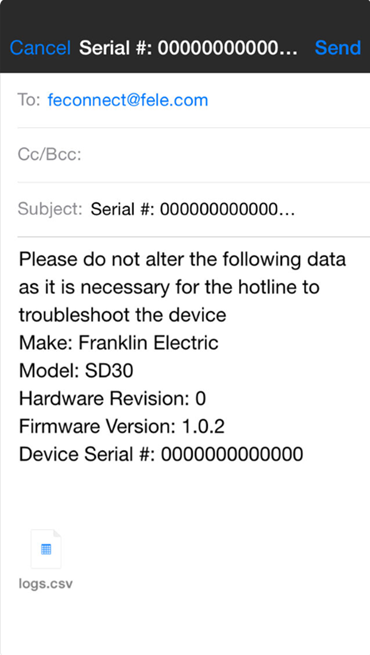Screen dimensions: 370x655
Task: Tap the logs.csv attachment file icon
Action: pos(46,549)
